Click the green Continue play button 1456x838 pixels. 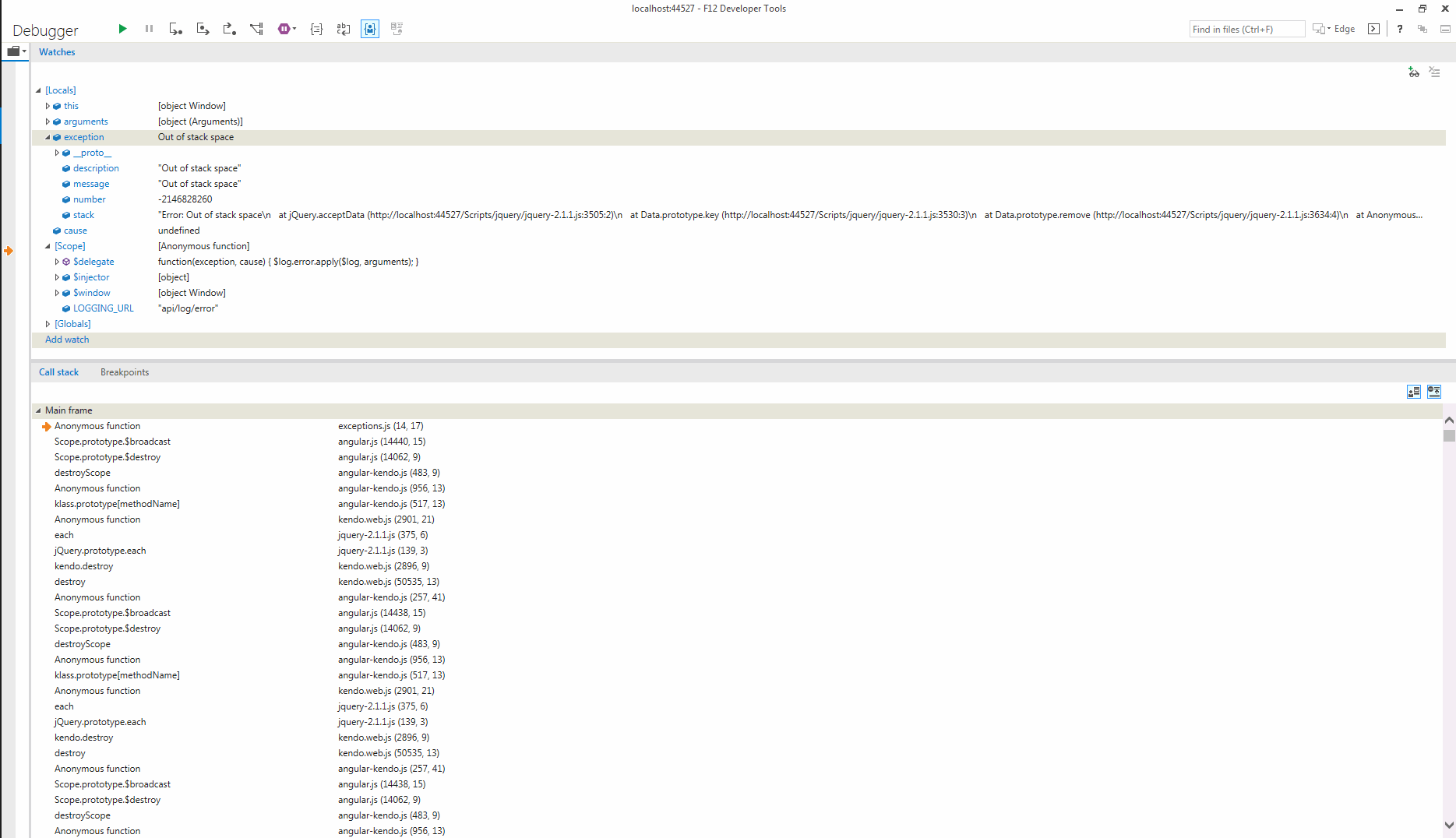tap(122, 29)
